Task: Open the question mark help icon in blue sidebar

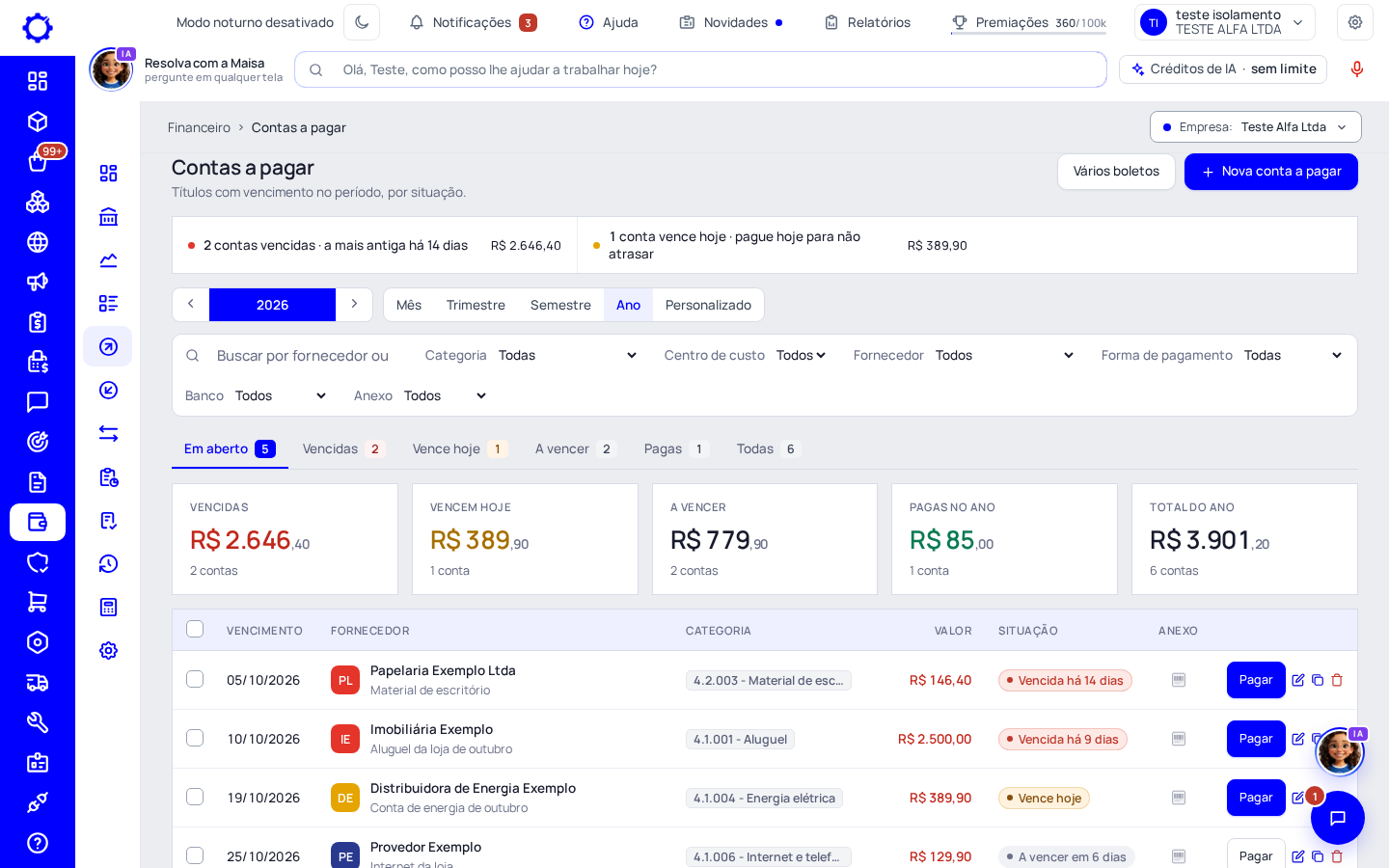Action: coord(38,843)
